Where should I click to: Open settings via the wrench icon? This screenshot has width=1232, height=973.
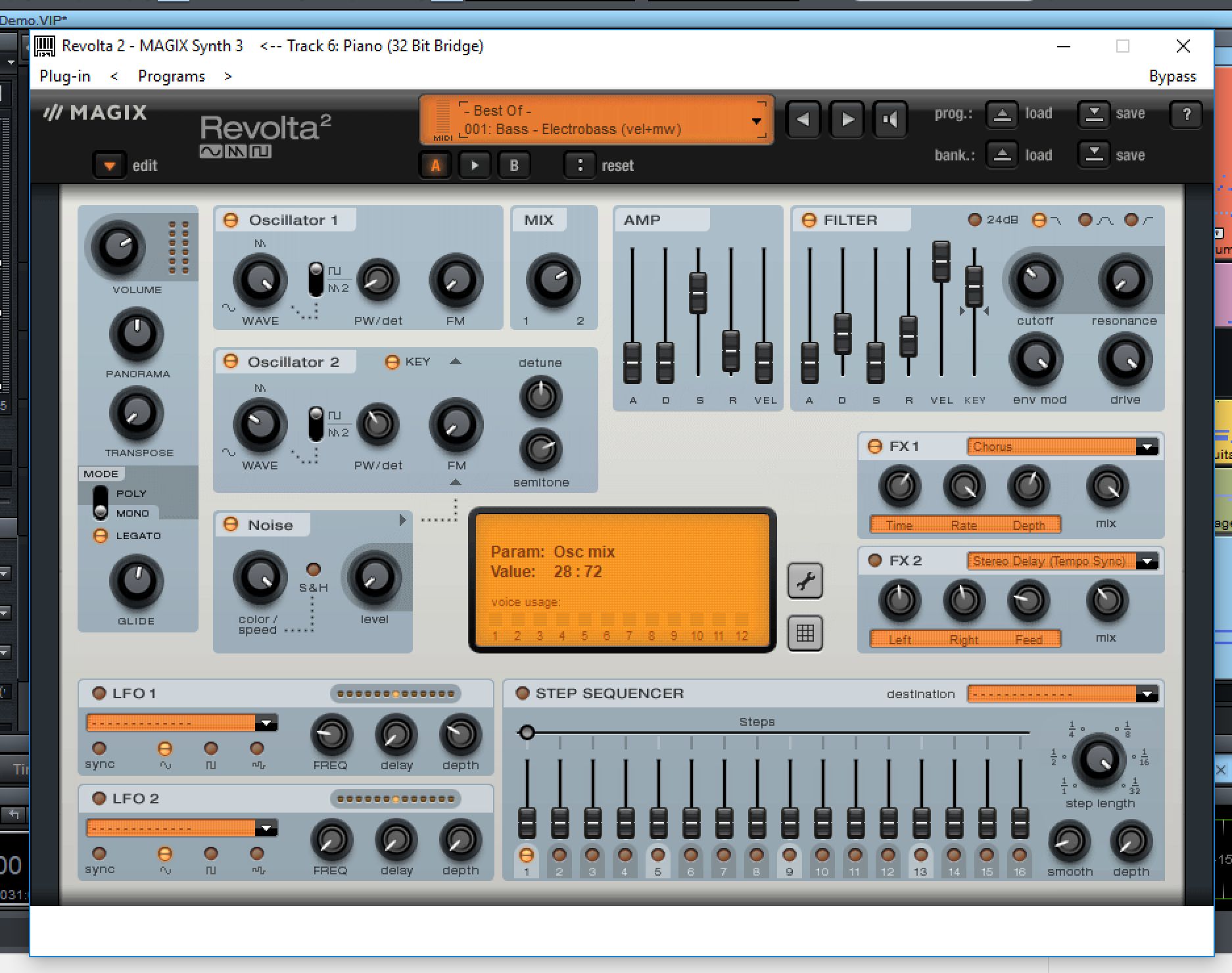[805, 581]
